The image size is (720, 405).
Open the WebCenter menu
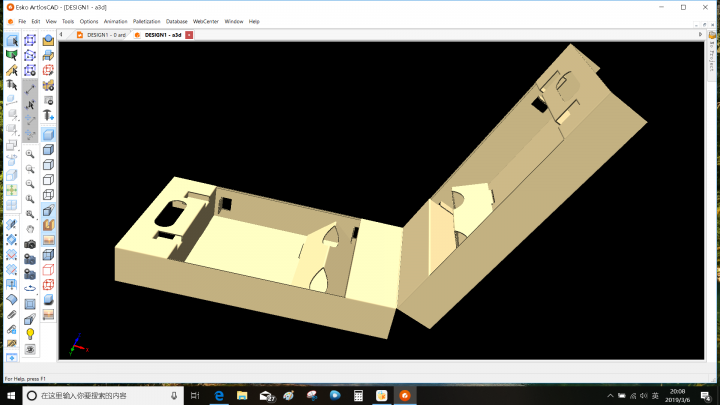(x=206, y=21)
